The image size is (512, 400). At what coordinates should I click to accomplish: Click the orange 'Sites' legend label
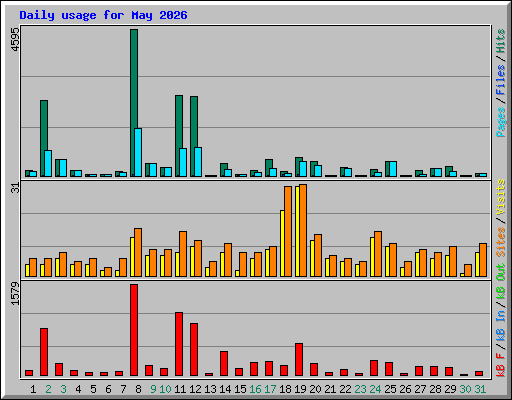pyautogui.click(x=501, y=242)
